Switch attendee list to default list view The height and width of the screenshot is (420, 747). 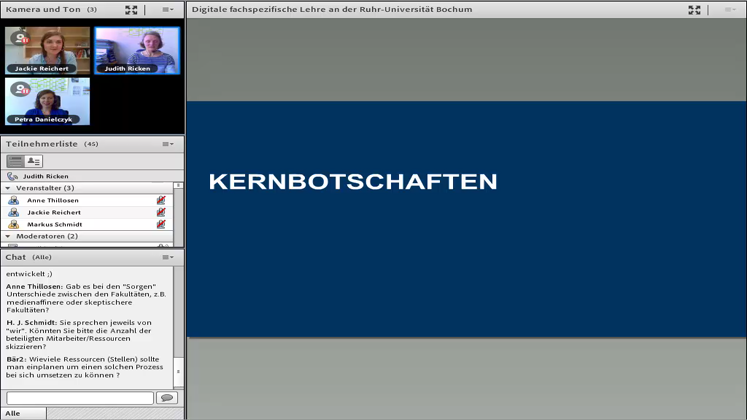(x=15, y=161)
